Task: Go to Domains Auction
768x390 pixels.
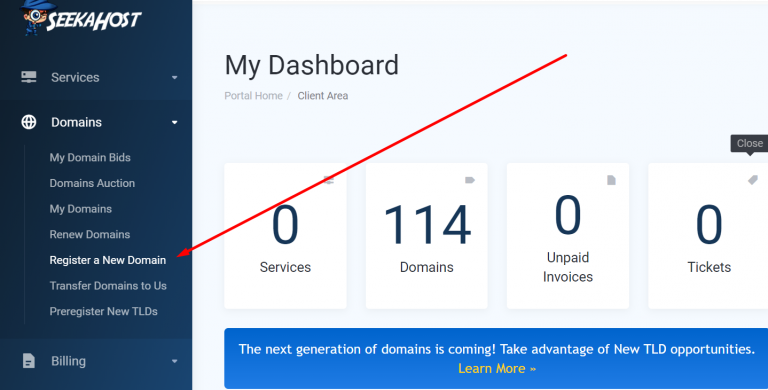Action: 92,183
